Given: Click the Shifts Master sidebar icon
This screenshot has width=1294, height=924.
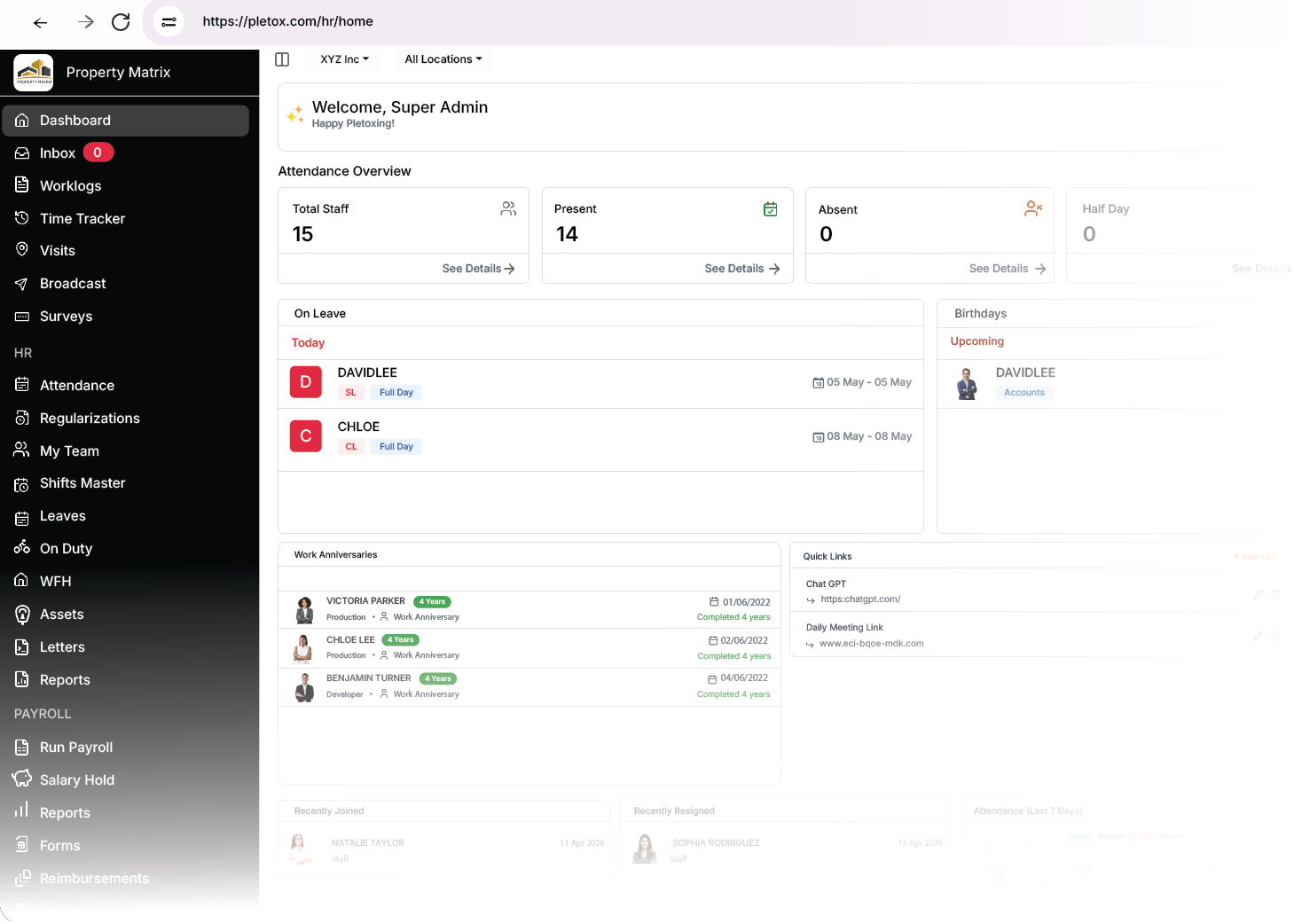Looking at the screenshot, I should tap(22, 484).
